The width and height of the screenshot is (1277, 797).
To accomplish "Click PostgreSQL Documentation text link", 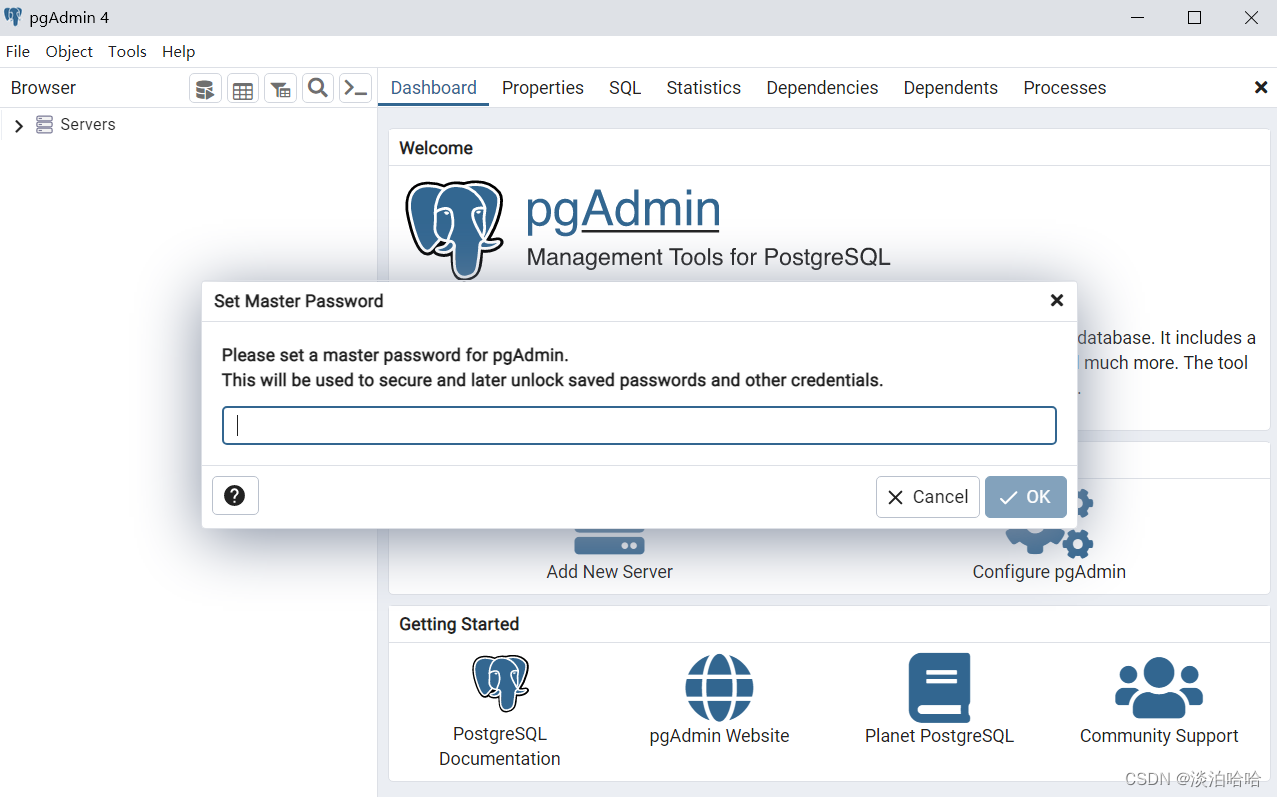I will point(500,746).
